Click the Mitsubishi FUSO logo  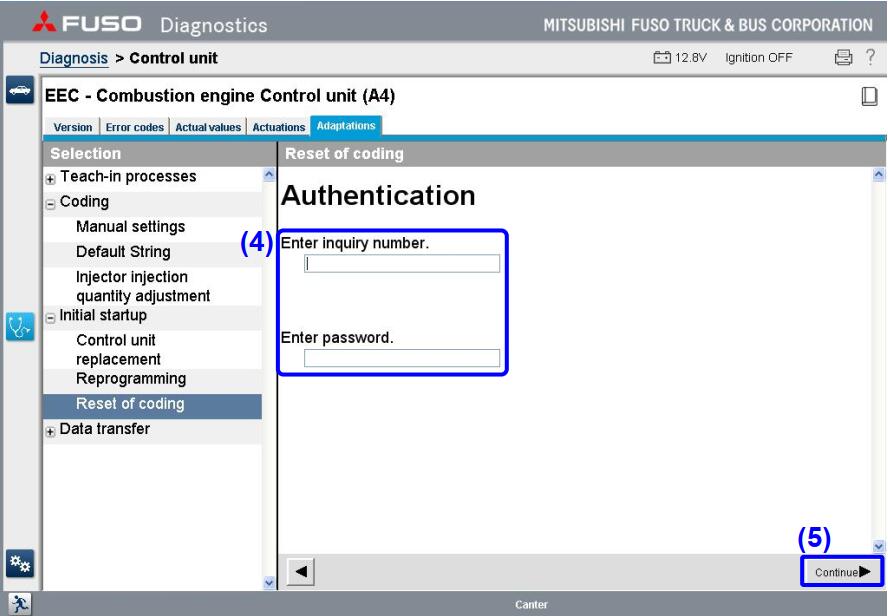(87, 23)
